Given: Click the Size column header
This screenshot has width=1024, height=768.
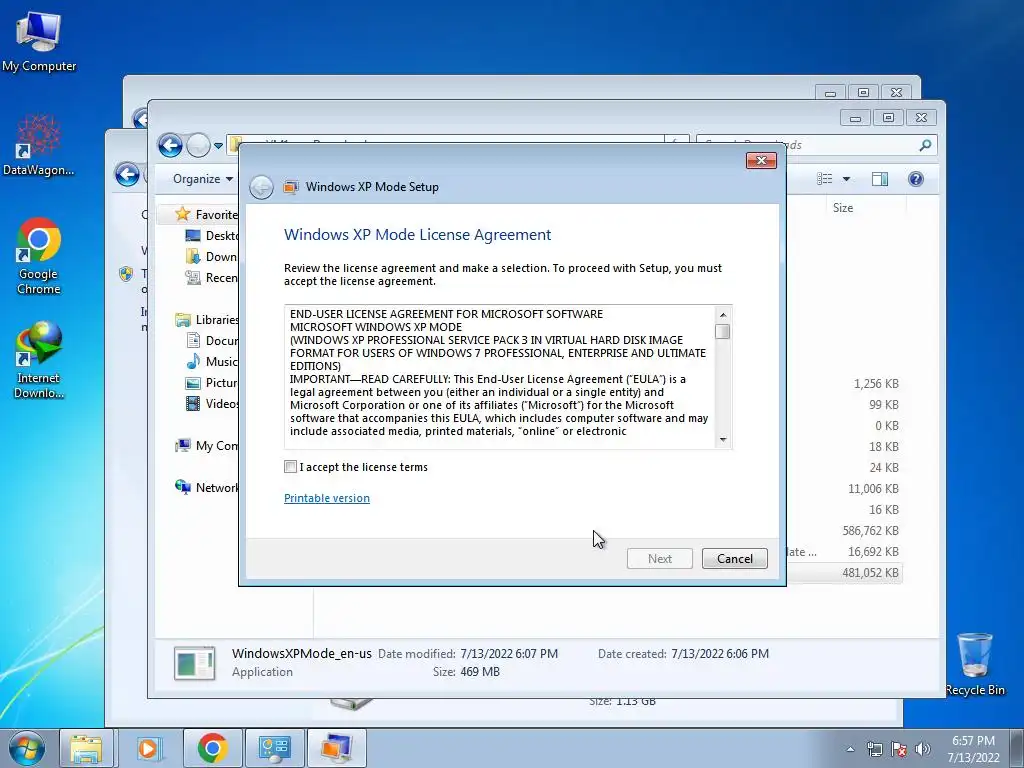Looking at the screenshot, I should 842,208.
